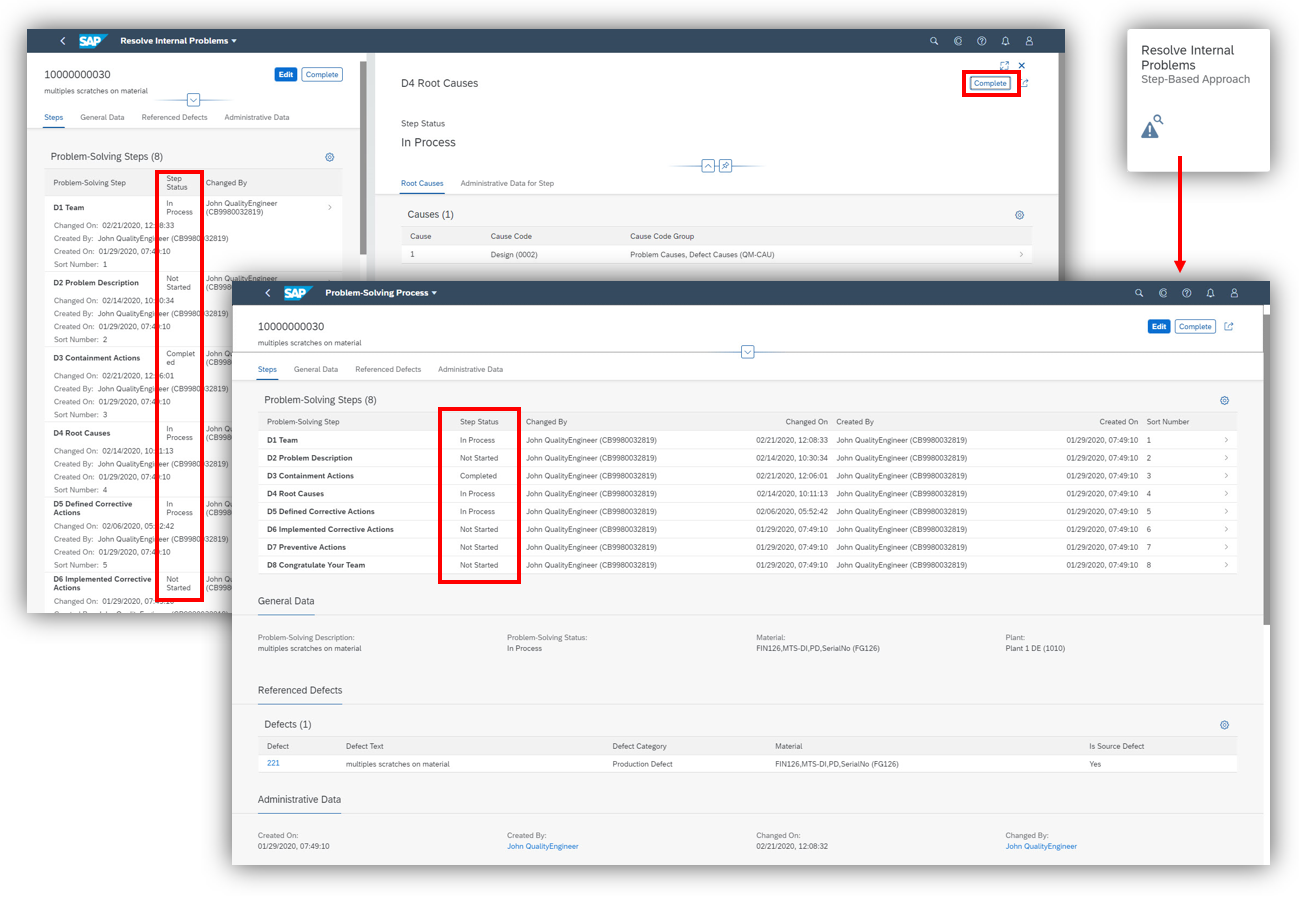This screenshot has height=898, width=1299.
Task: Click SAP logo in Problem-Solving Process window
Action: (298, 293)
